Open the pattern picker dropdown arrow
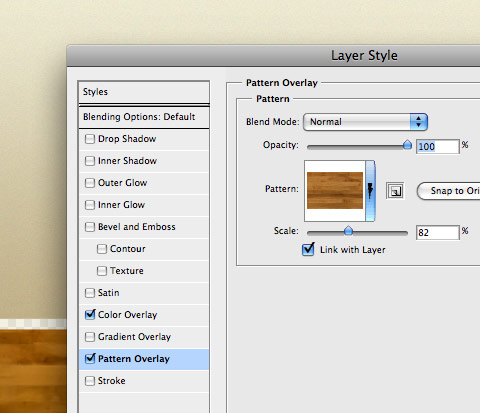Image resolution: width=480 pixels, height=413 pixels. click(370, 191)
